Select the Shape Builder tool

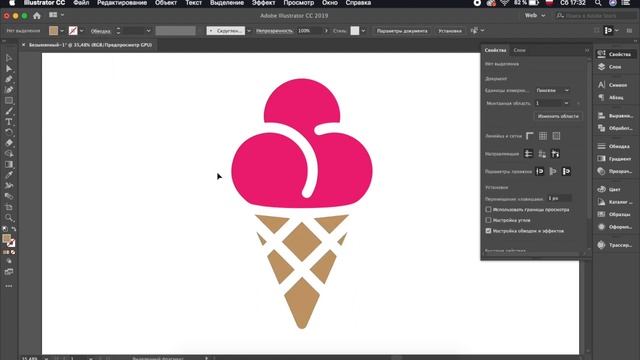click(9, 153)
